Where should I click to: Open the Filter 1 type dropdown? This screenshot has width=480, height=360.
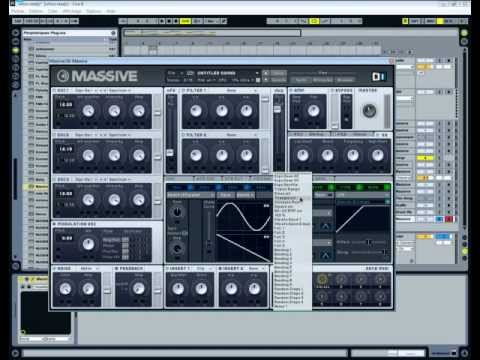240,90
